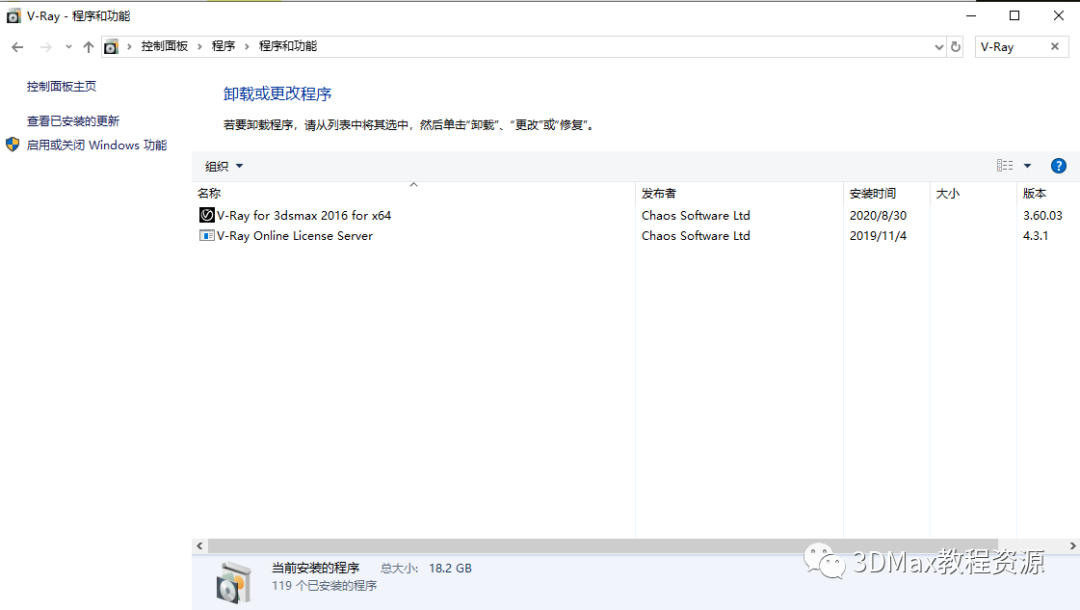This screenshot has height=610, width=1080.
Task: Maximize the 程序和功能 window
Action: (1015, 15)
